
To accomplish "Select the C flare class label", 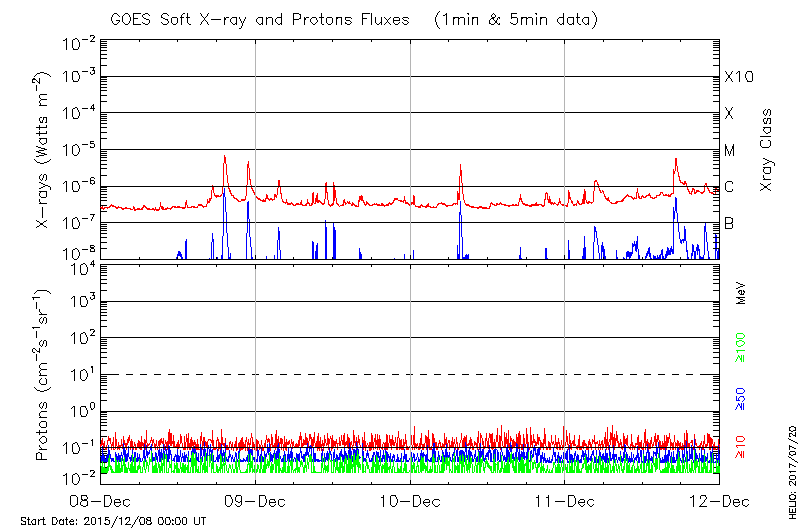I will (x=730, y=187).
